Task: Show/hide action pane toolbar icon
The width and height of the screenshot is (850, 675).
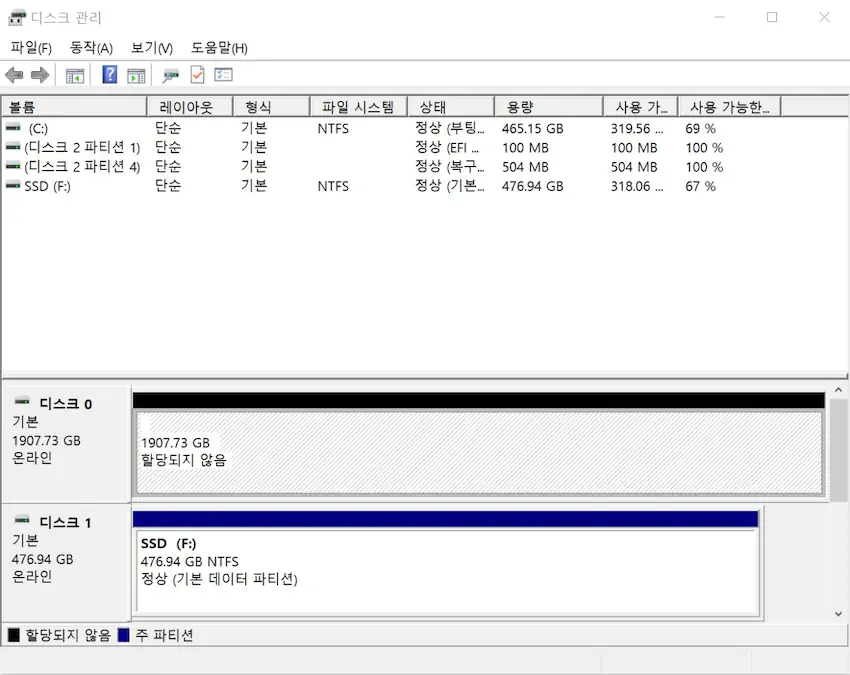Action: tap(136, 75)
